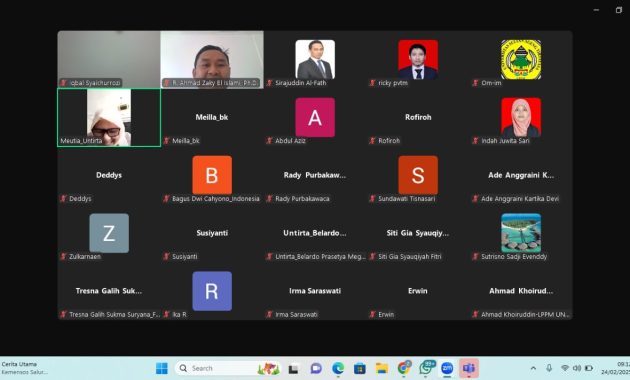
Task: Click the orange 'B' avatar of Bagus Dwi Cahyono
Action: (x=212, y=175)
